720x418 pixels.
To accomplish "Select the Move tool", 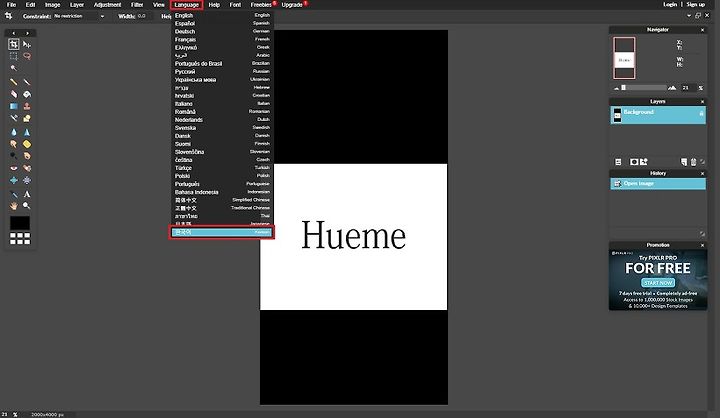I will tap(27, 44).
